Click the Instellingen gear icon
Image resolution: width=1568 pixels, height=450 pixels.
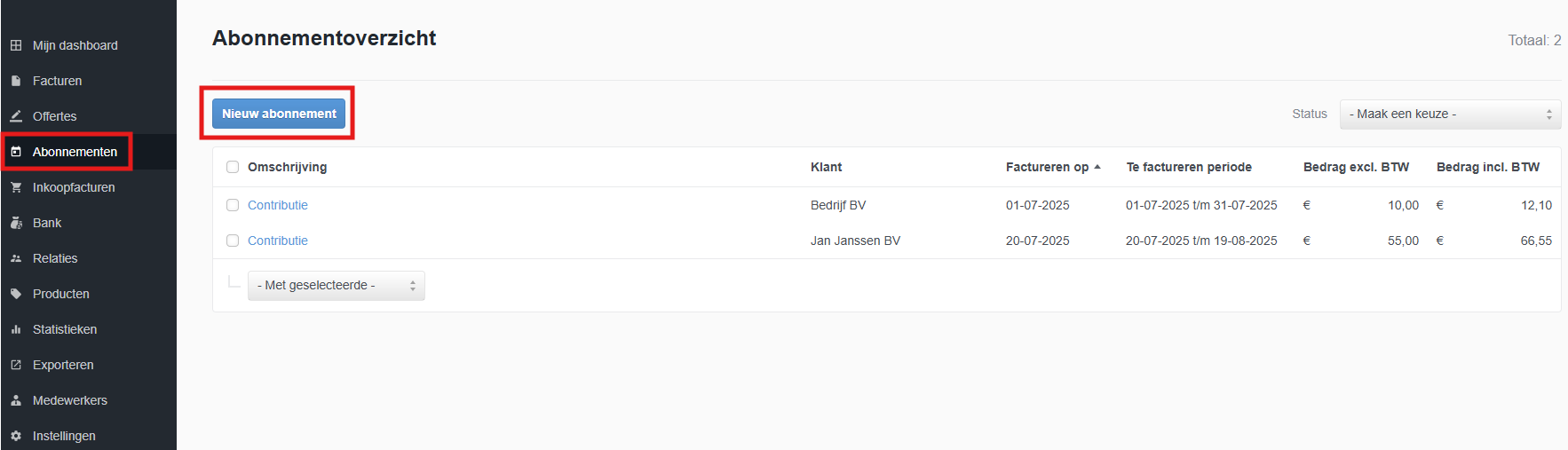pos(16,436)
